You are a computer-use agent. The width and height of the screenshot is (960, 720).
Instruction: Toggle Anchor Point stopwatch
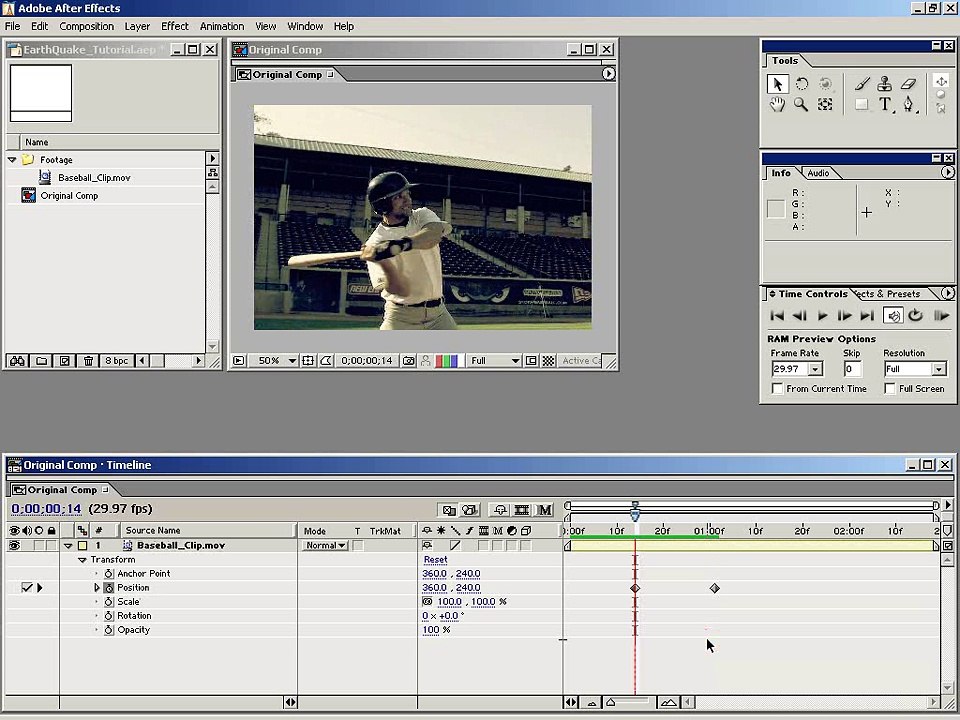108,574
